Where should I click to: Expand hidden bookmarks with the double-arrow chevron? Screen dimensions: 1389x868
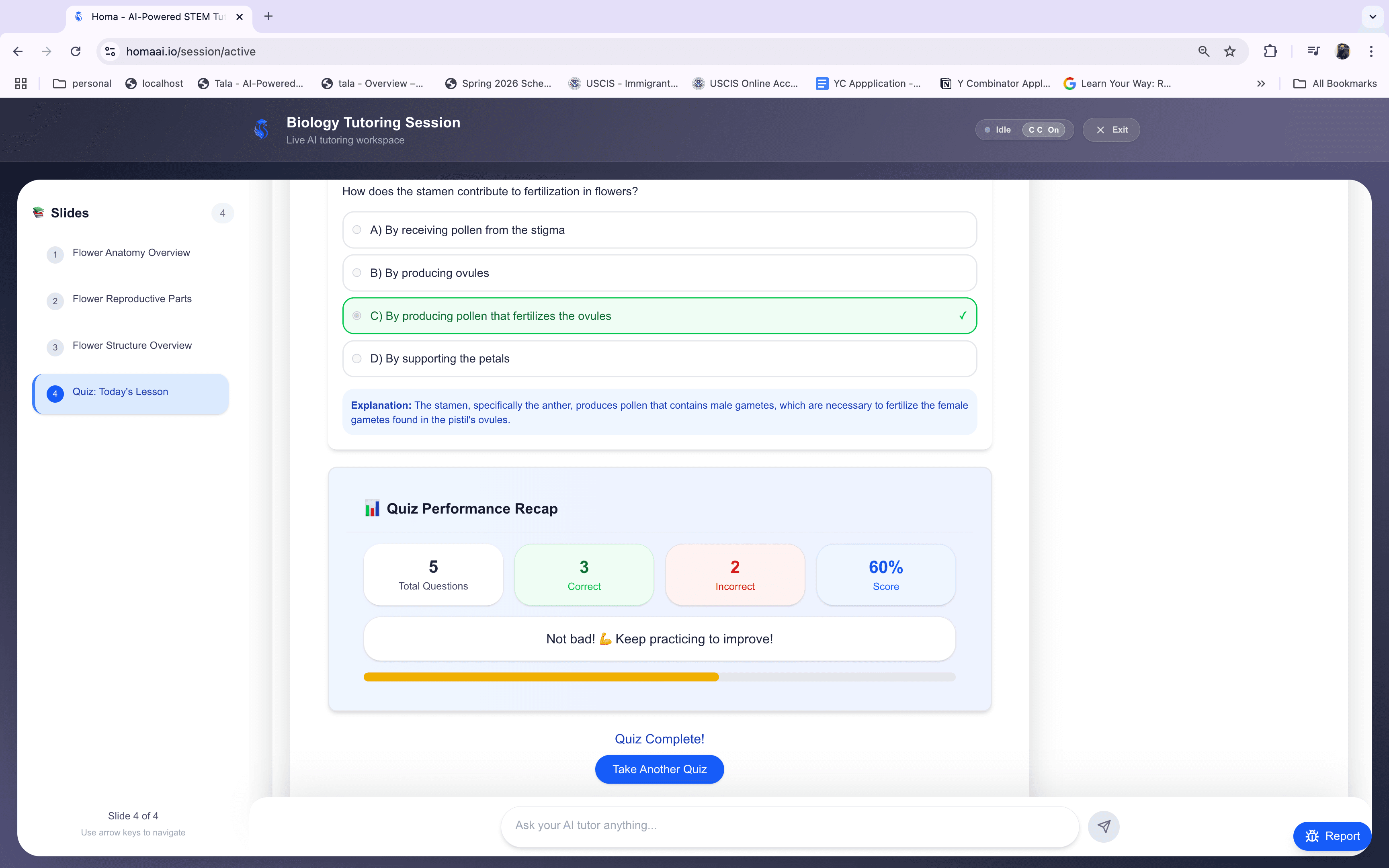(x=1261, y=83)
